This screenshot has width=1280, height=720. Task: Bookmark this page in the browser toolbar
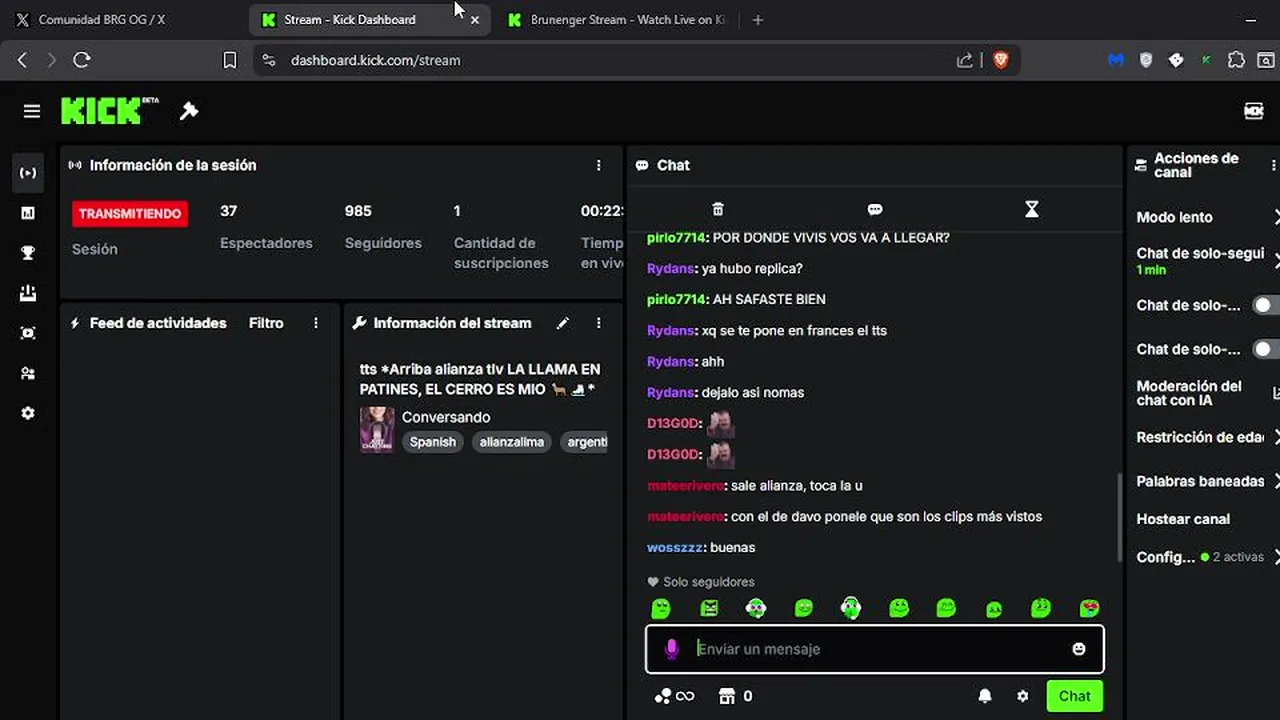[x=229, y=60]
